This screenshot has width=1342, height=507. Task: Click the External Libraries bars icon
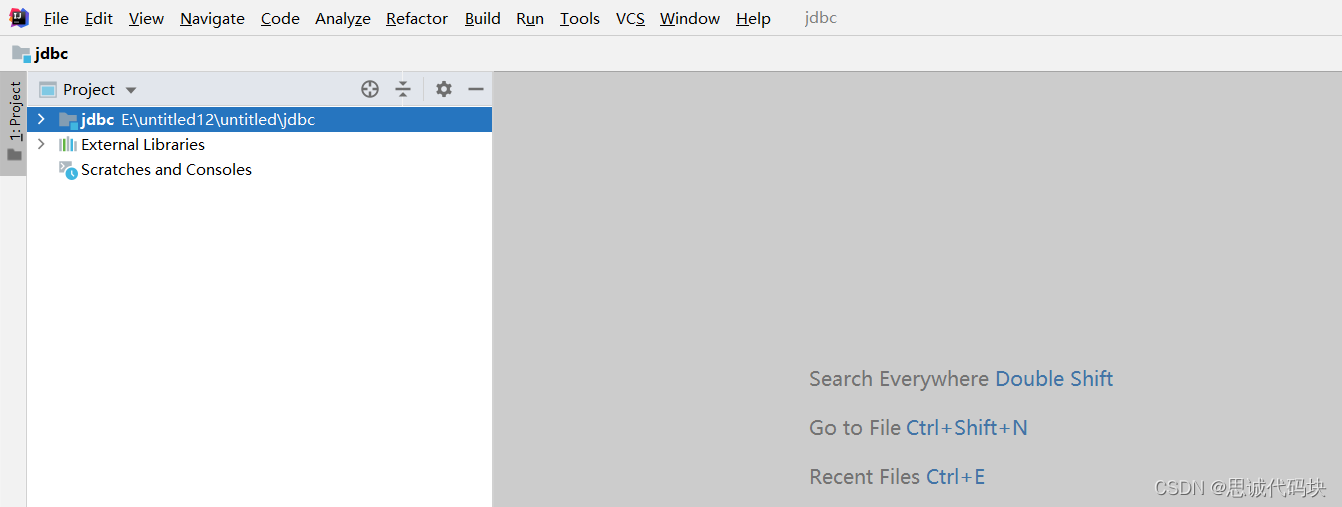(68, 144)
